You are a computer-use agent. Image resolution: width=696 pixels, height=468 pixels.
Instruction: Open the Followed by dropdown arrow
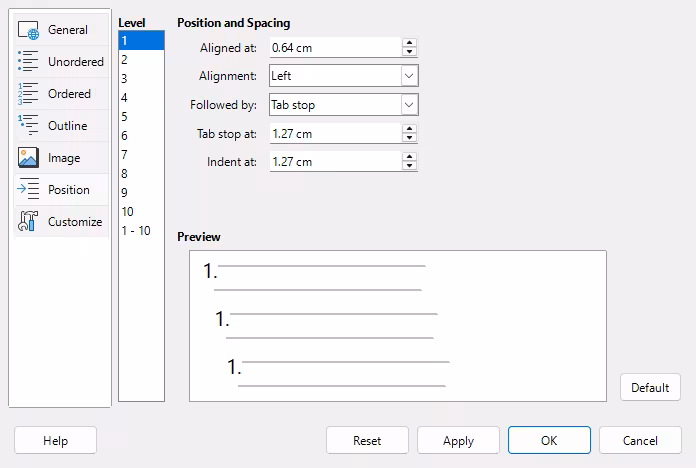pyautogui.click(x=409, y=105)
